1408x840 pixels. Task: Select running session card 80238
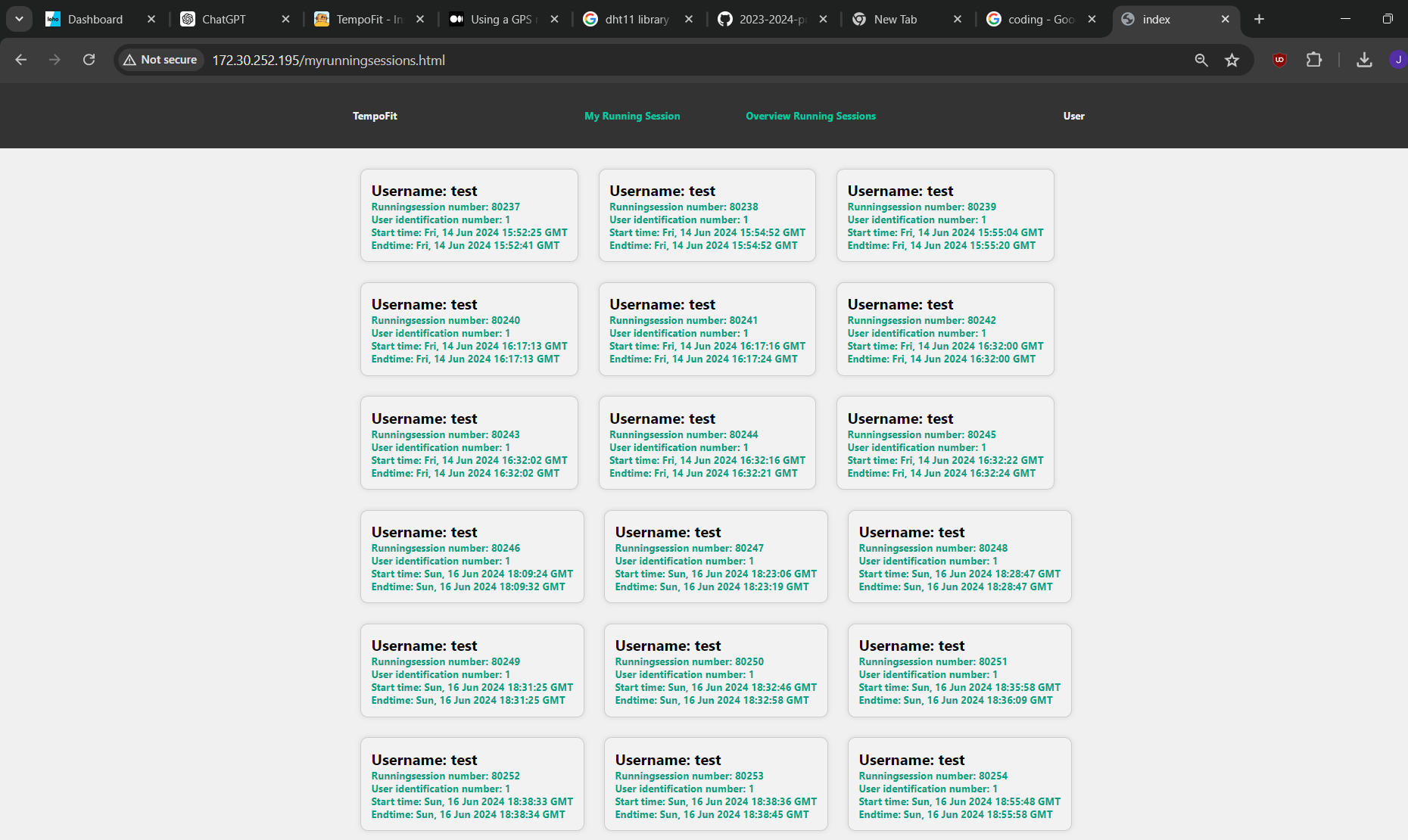[707, 216]
